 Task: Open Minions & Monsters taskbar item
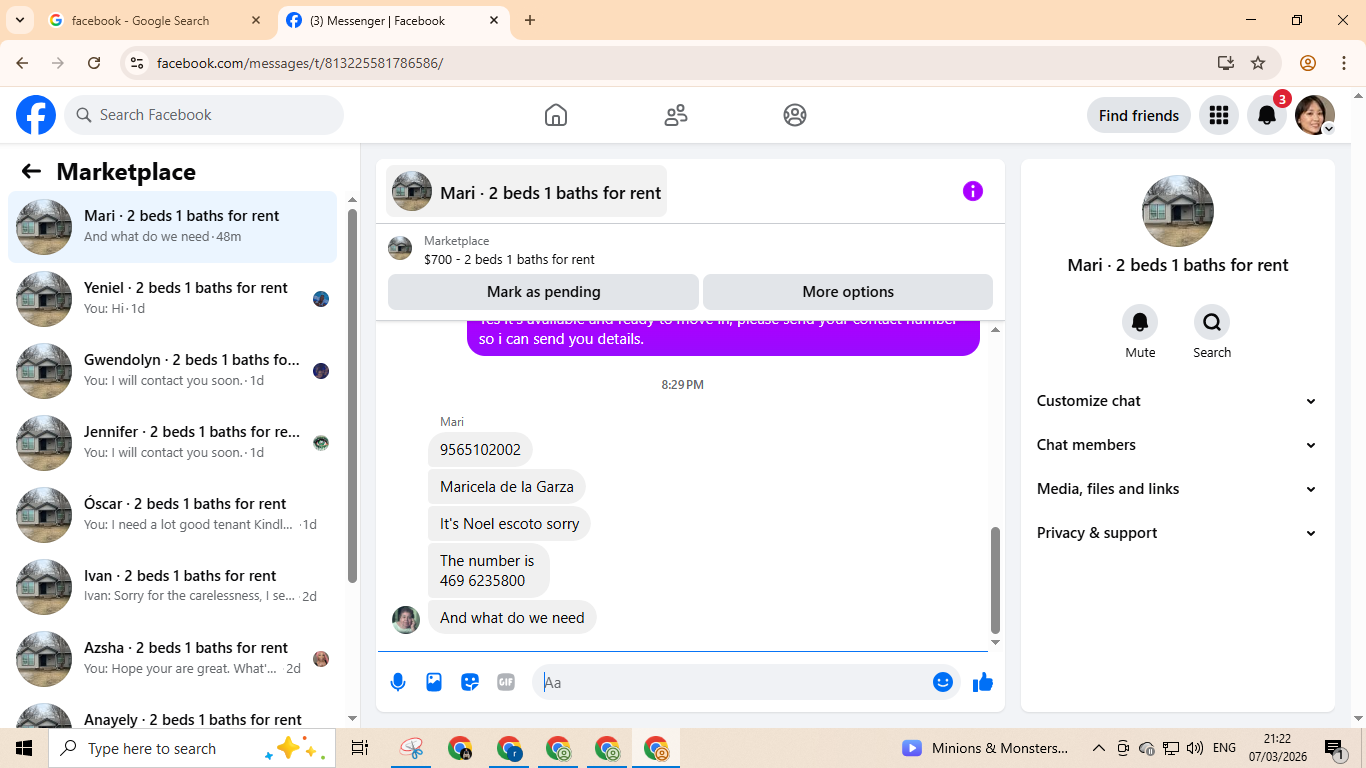[x=984, y=748]
